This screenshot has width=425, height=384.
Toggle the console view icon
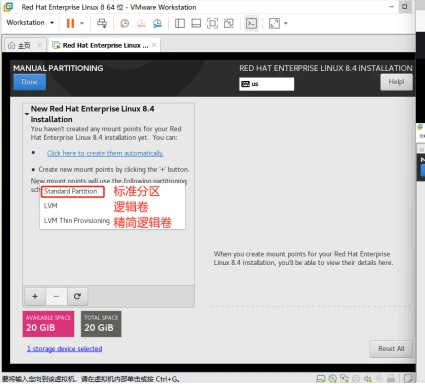[251, 23]
